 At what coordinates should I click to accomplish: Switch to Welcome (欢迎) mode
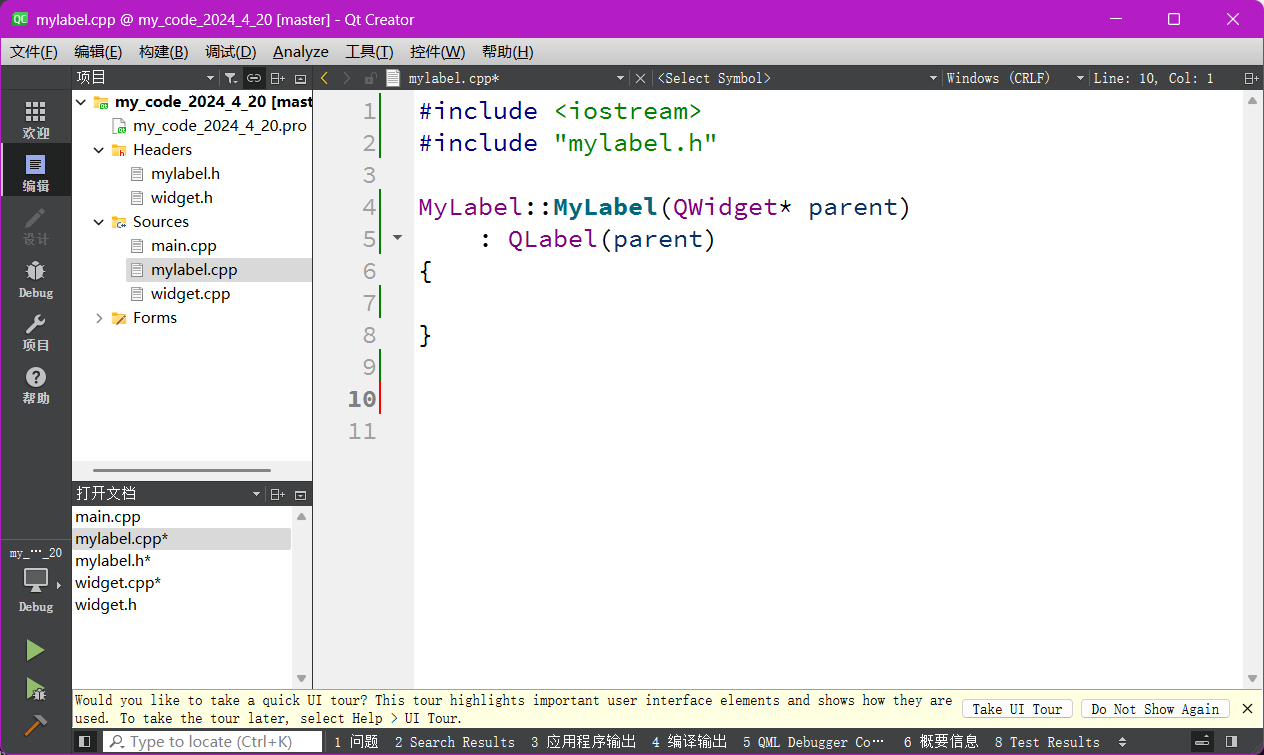coord(35,119)
